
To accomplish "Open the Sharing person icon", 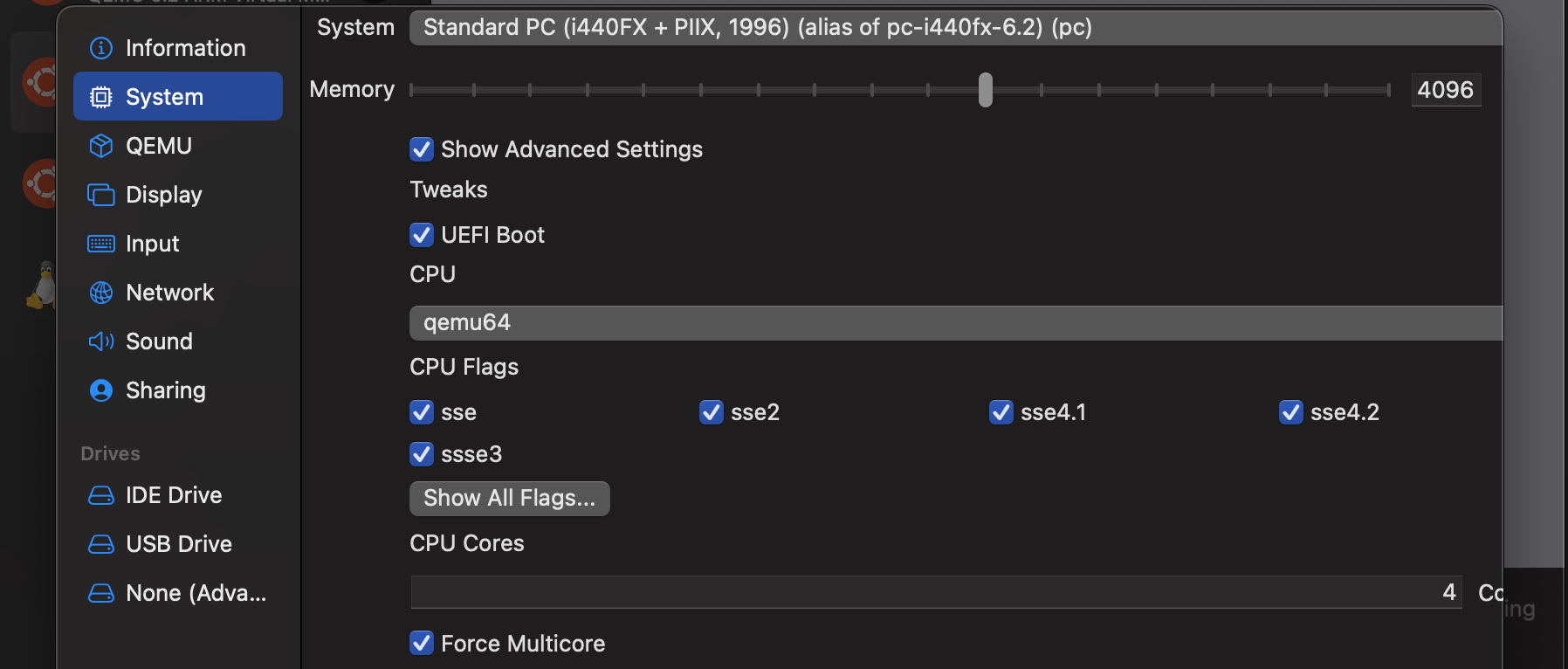I will click(101, 390).
